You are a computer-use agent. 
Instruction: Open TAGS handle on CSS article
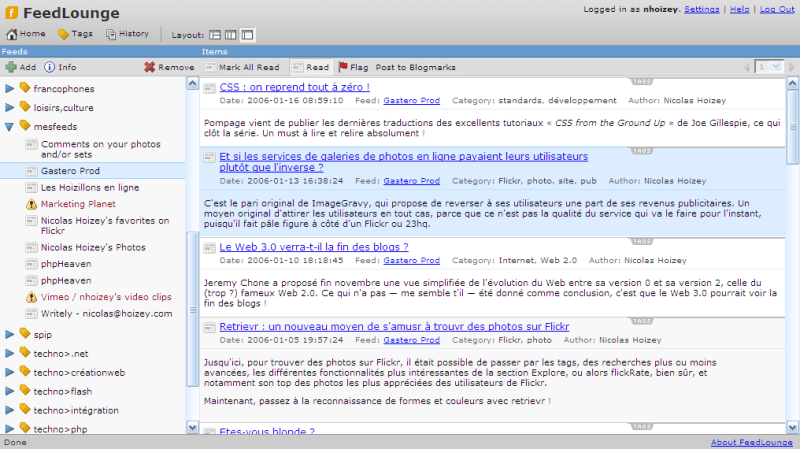tap(642, 82)
